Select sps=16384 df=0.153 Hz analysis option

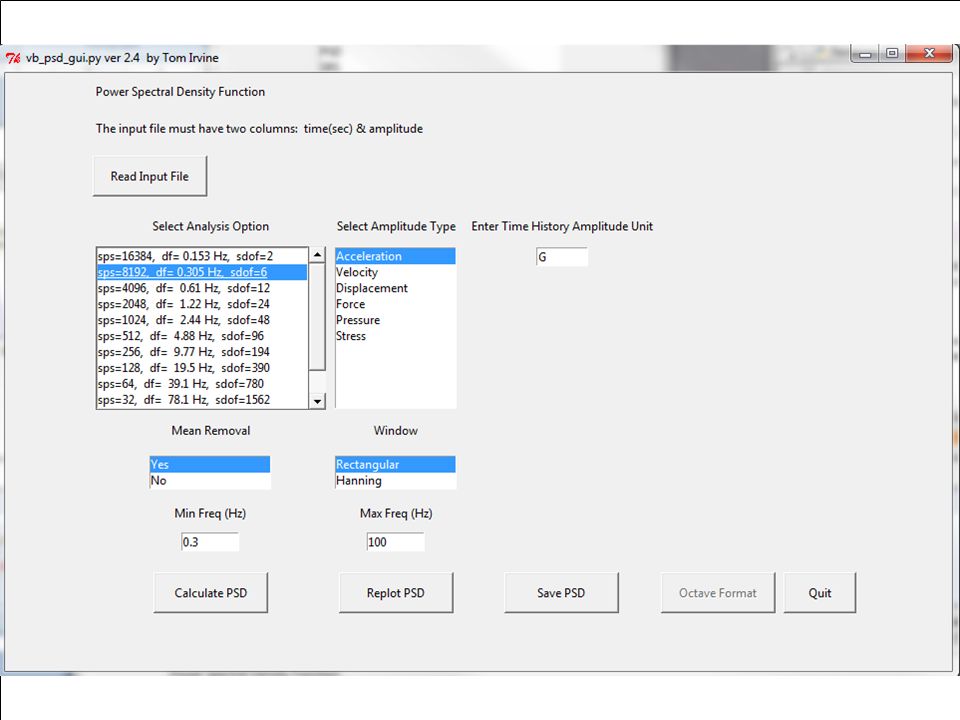(203, 256)
